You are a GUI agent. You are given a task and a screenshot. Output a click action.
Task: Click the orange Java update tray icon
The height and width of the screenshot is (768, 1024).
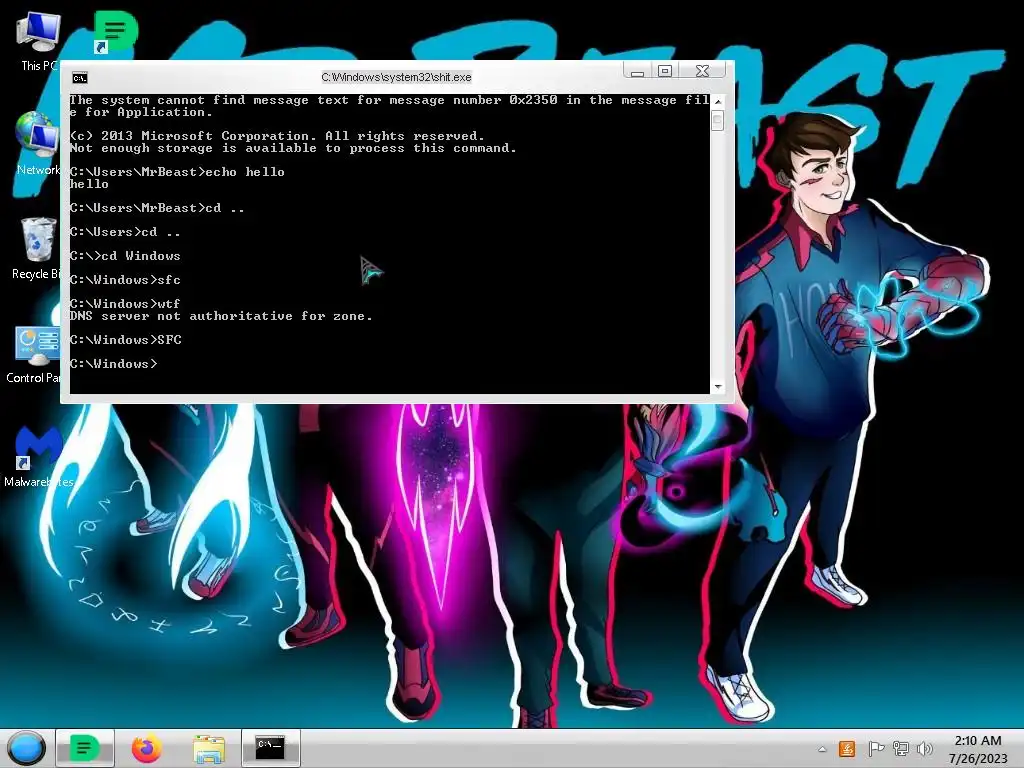pyautogui.click(x=847, y=749)
